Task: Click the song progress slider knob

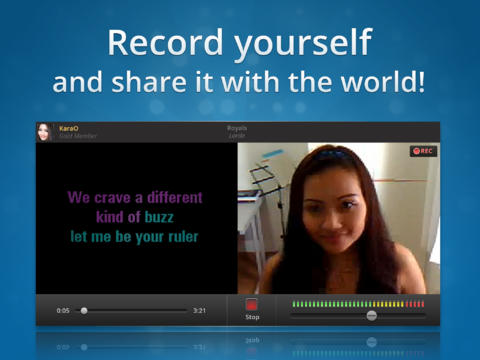Action: click(84, 311)
